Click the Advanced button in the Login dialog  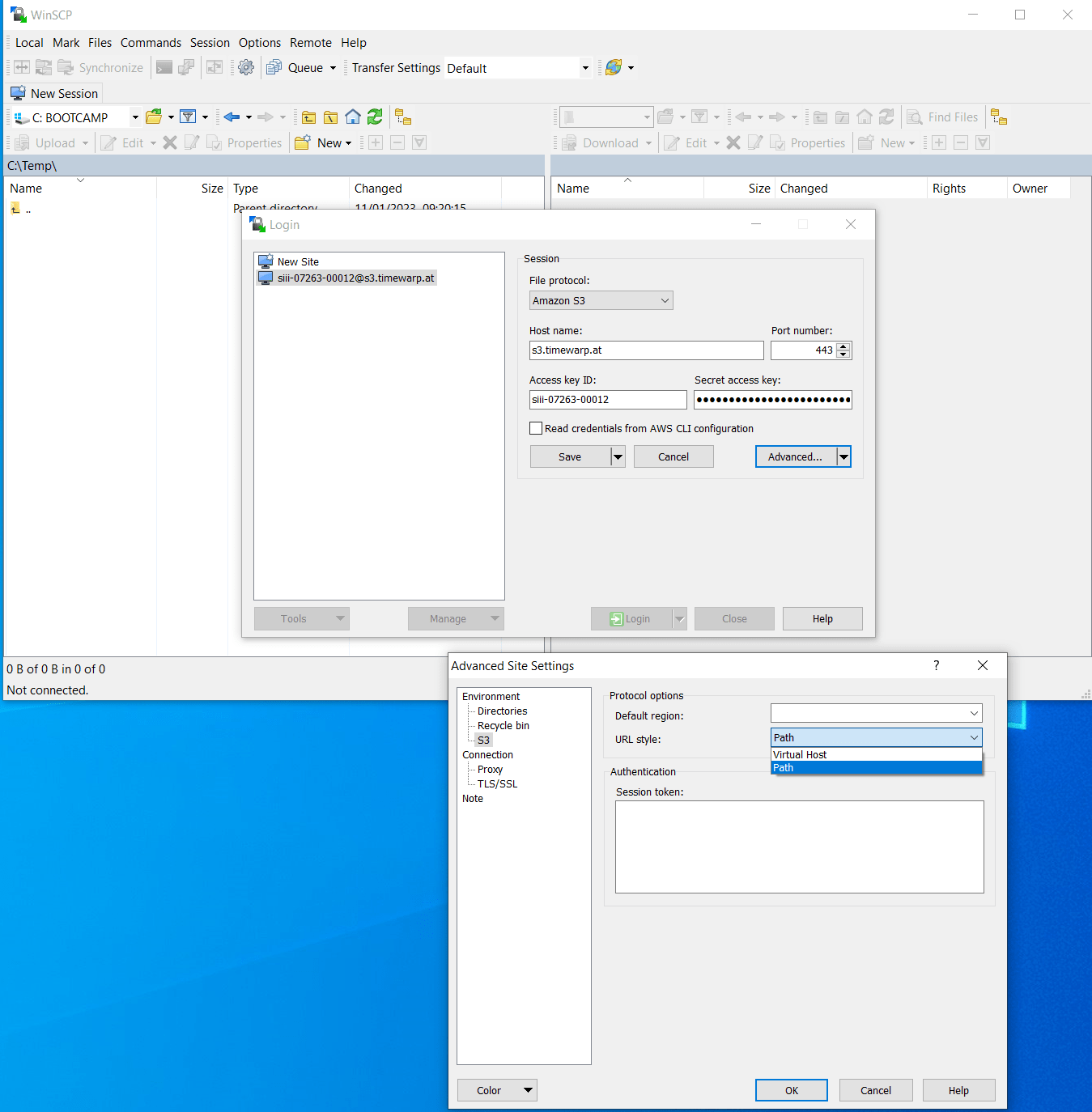pyautogui.click(x=796, y=456)
